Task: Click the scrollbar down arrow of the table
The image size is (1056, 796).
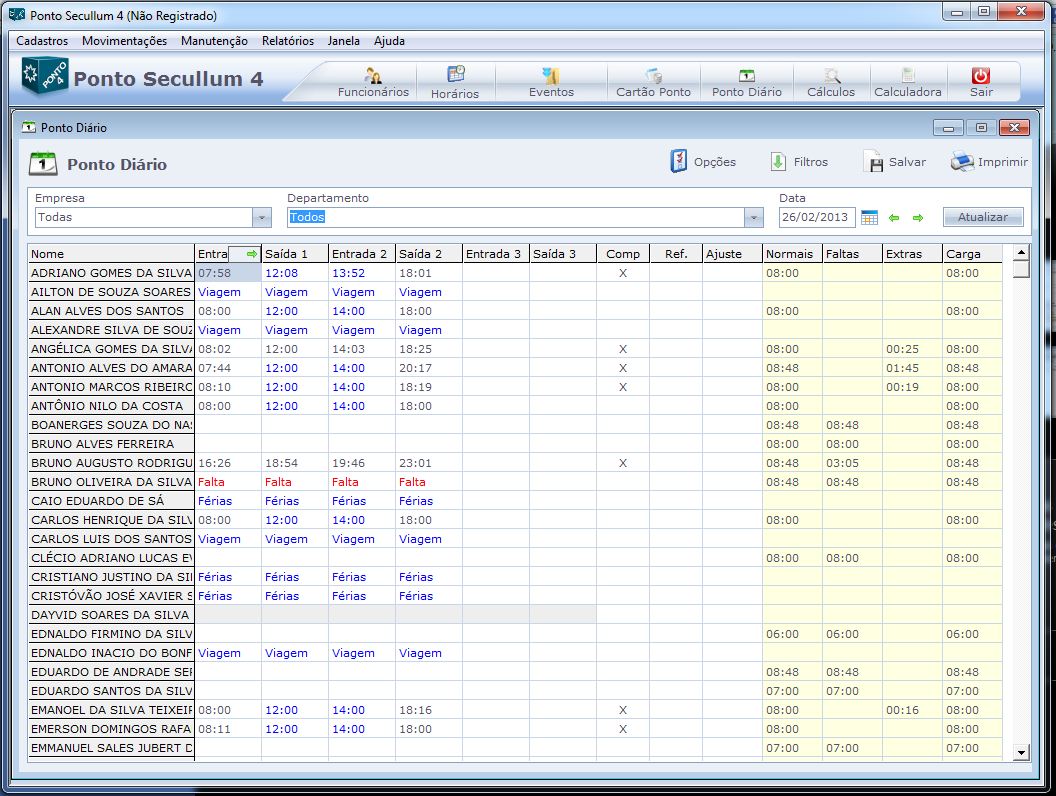Action: pyautogui.click(x=1021, y=753)
